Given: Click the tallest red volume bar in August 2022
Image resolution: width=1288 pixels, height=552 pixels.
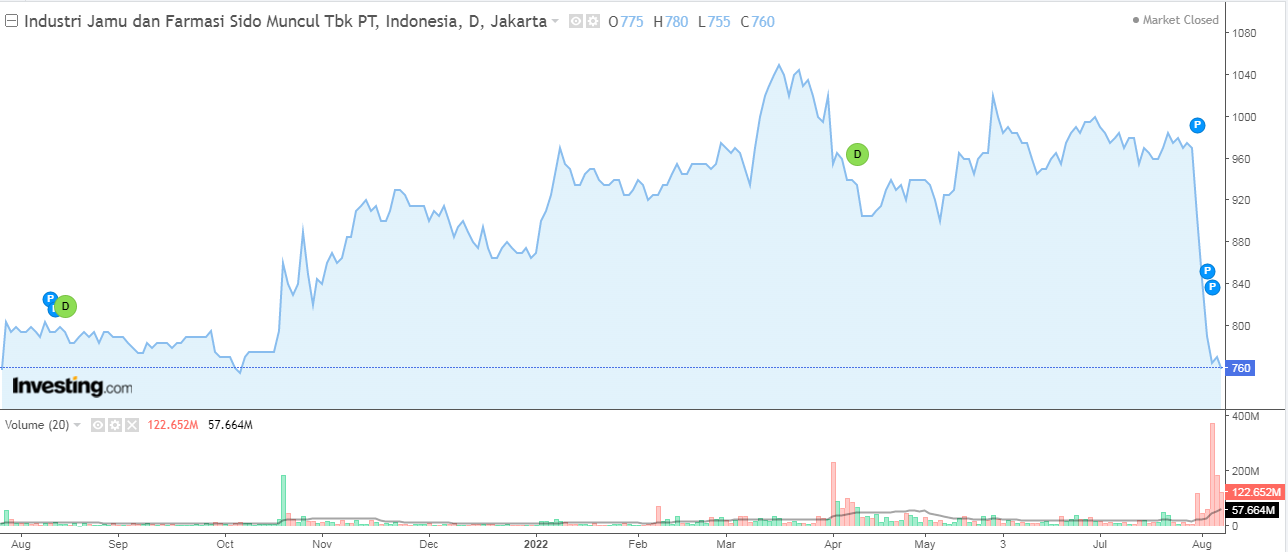Looking at the screenshot, I should [x=1212, y=474].
